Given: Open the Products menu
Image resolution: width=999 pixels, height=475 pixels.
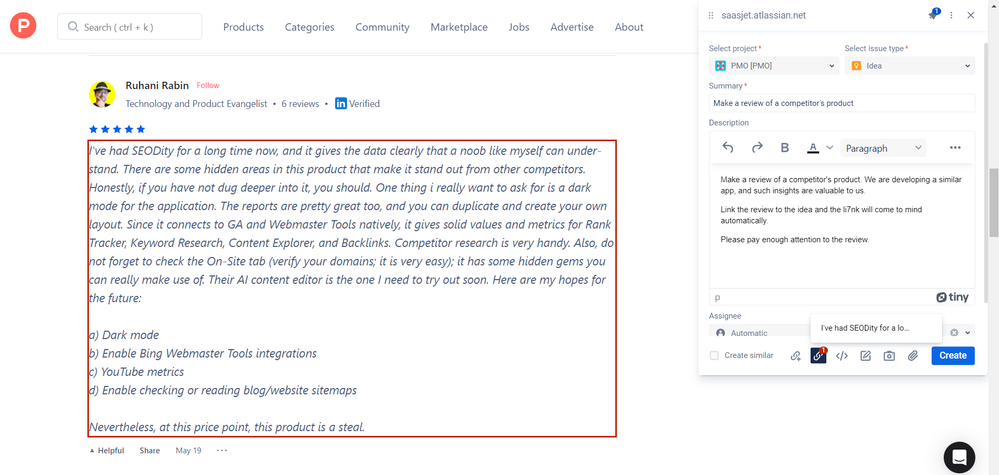Looking at the screenshot, I should [243, 27].
